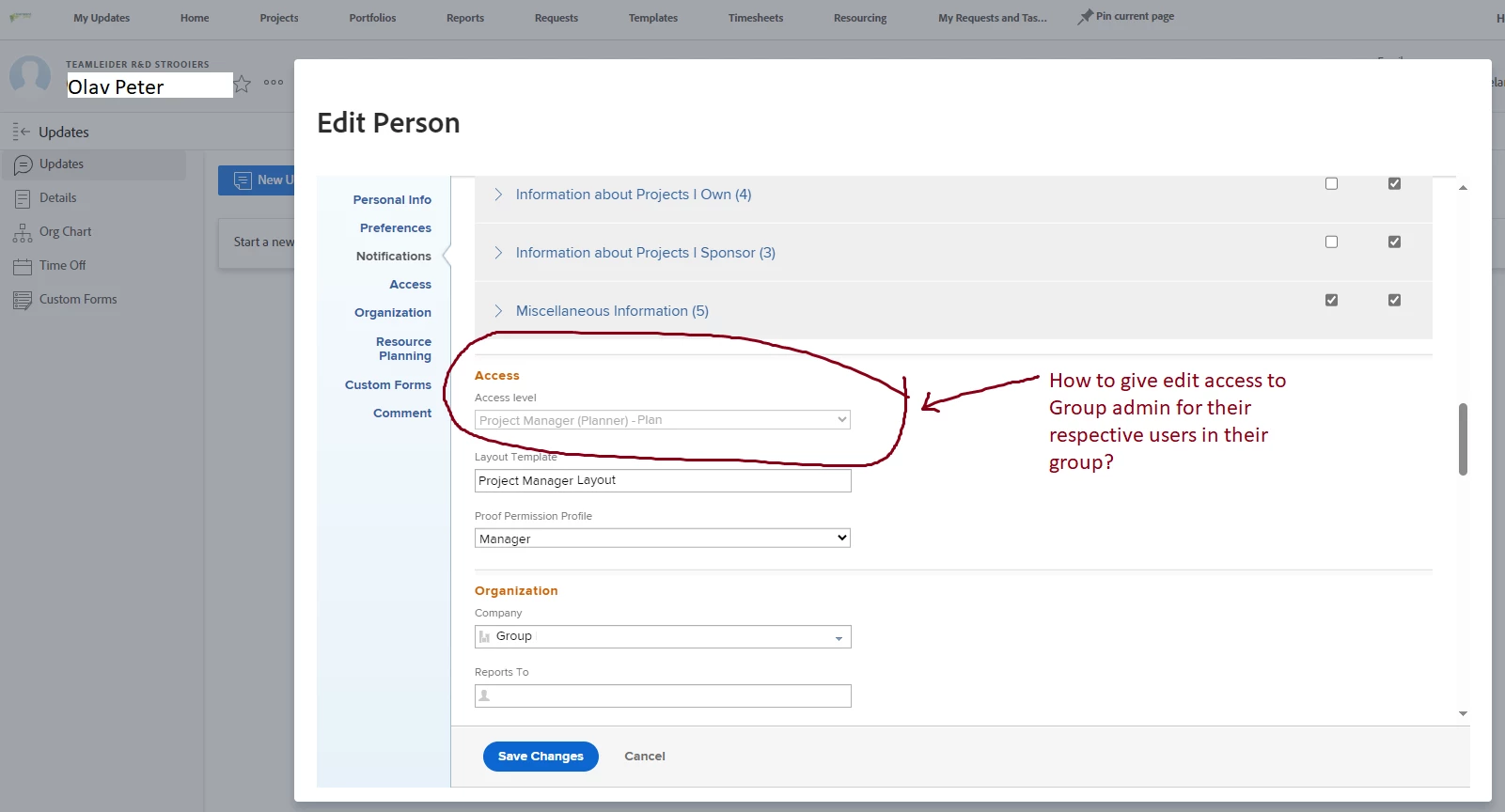Jump to the Resource Planning section

click(x=404, y=349)
